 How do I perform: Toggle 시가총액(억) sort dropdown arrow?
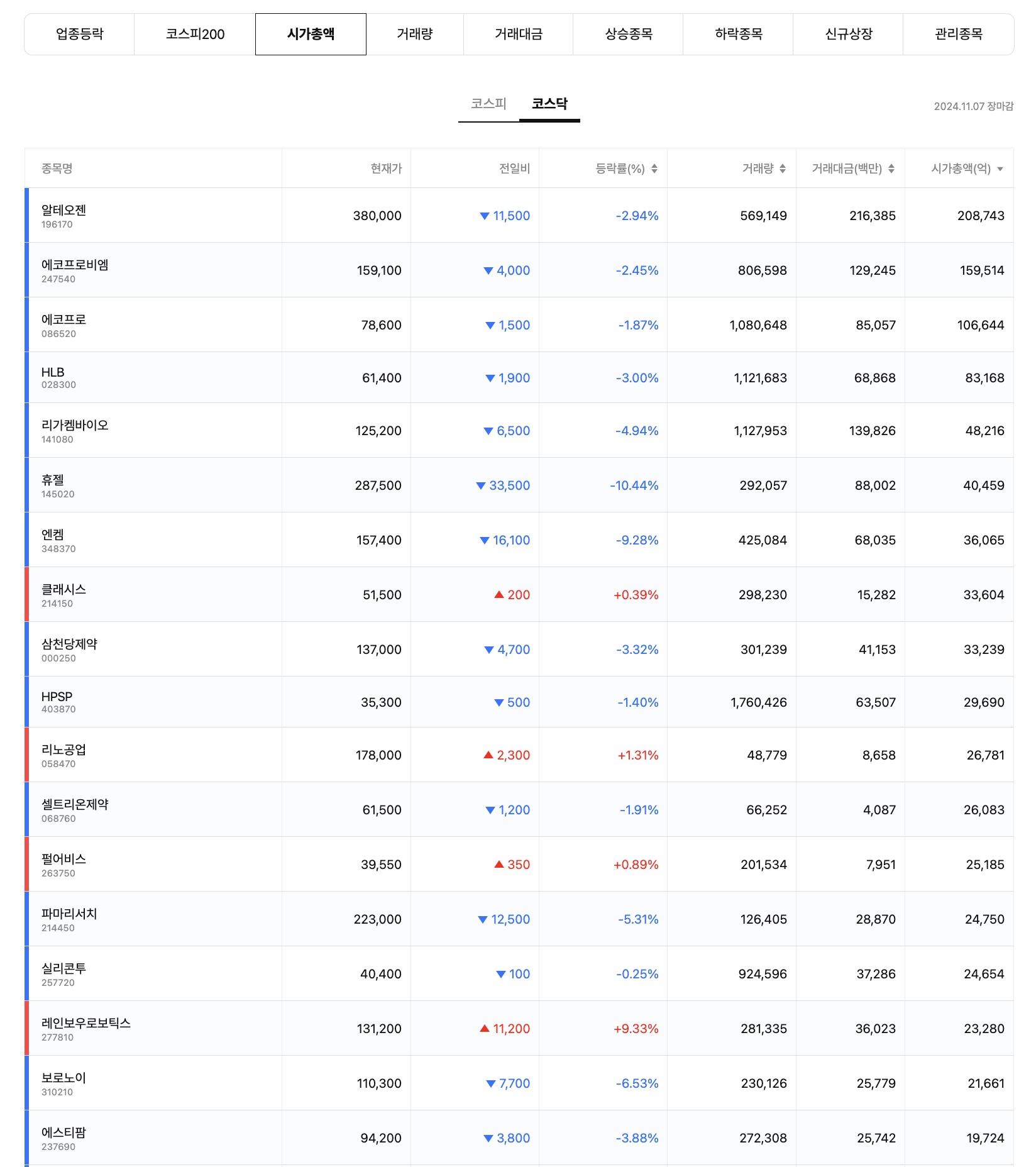[1000, 169]
